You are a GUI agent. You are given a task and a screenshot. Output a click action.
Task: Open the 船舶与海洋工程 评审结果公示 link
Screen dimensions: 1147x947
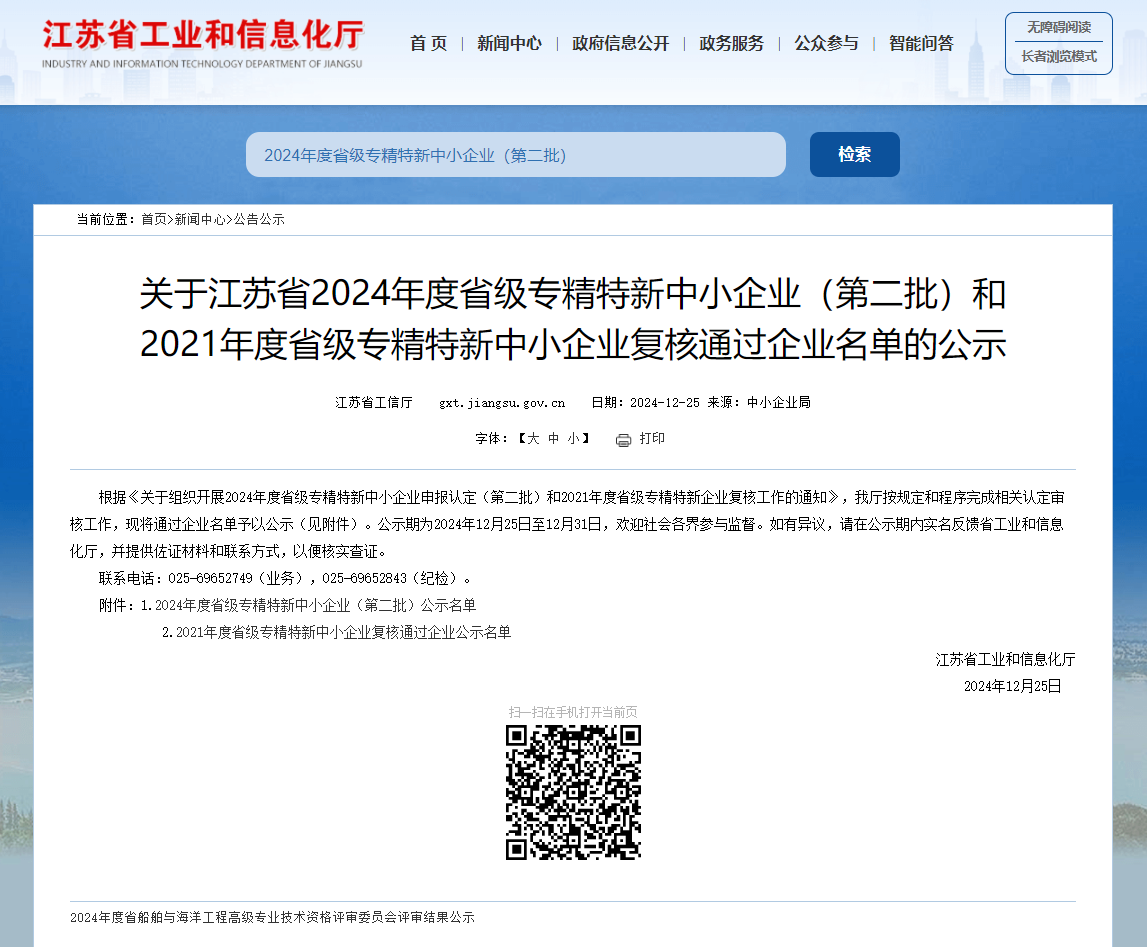click(x=272, y=917)
